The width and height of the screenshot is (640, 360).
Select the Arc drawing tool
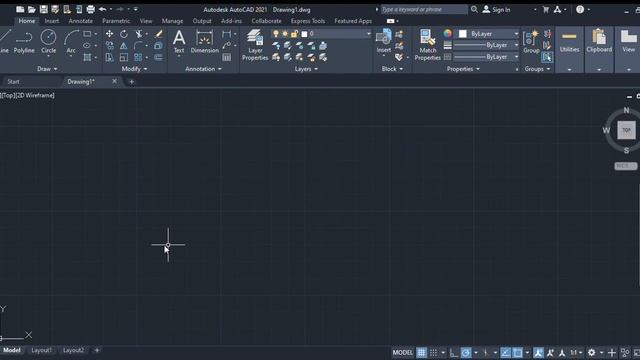point(71,42)
